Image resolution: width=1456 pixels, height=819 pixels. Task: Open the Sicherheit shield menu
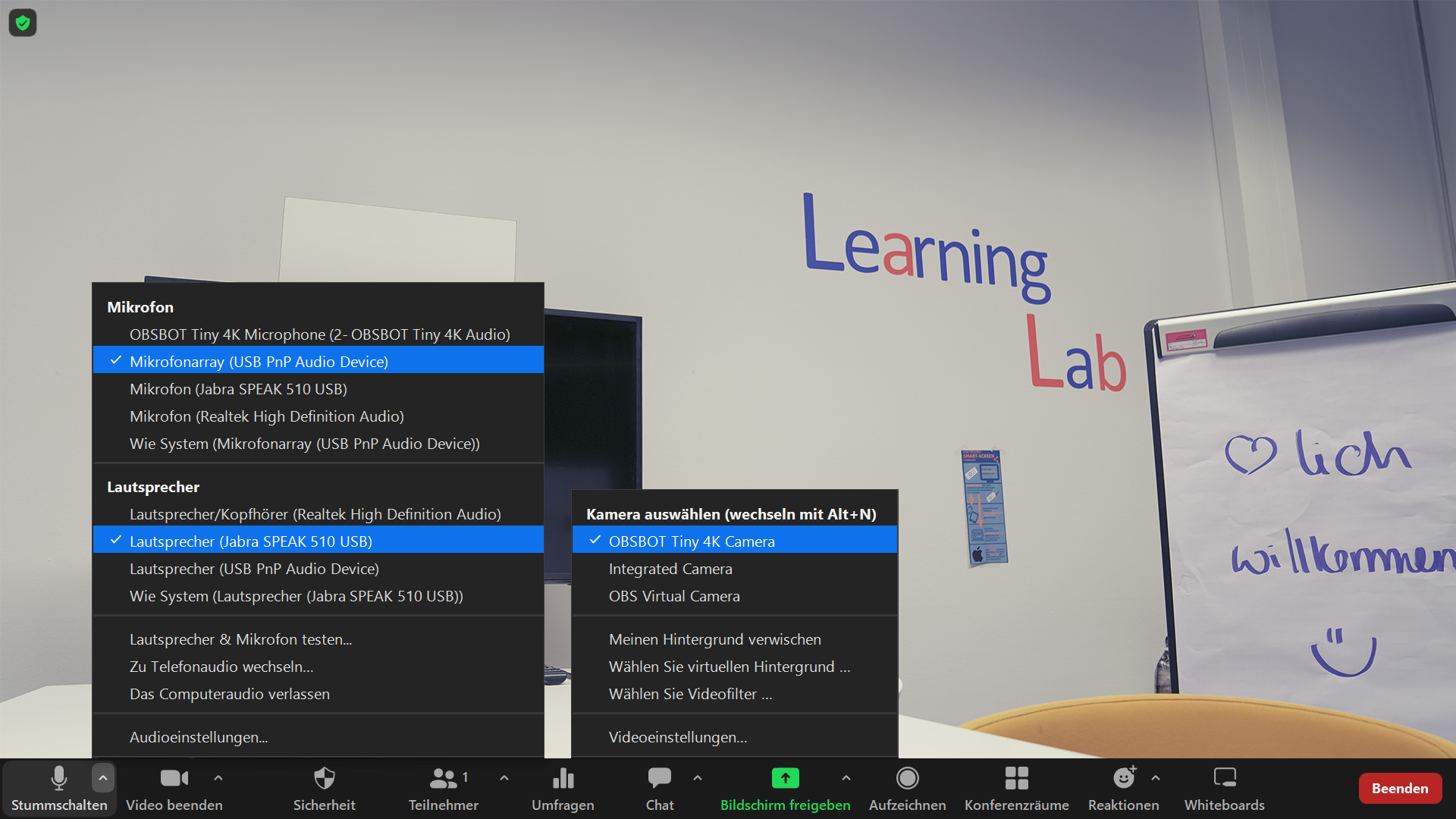324,779
